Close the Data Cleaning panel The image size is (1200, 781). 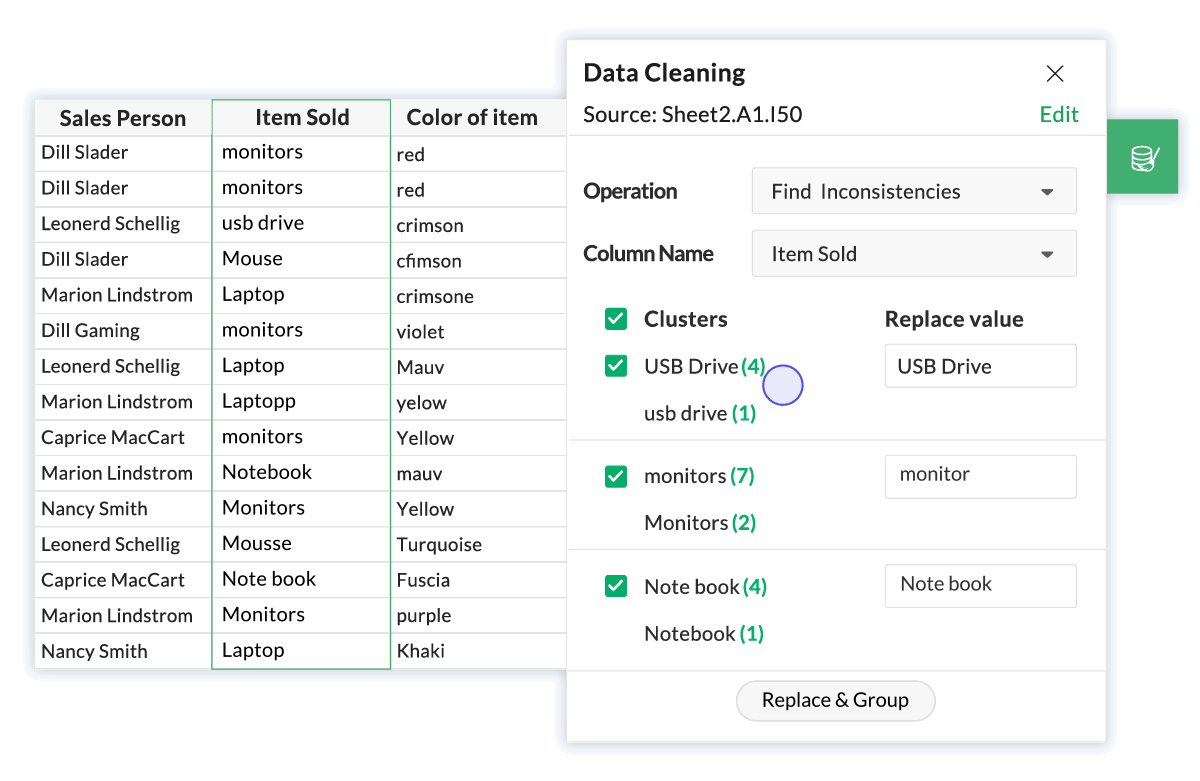pyautogui.click(x=1054, y=73)
